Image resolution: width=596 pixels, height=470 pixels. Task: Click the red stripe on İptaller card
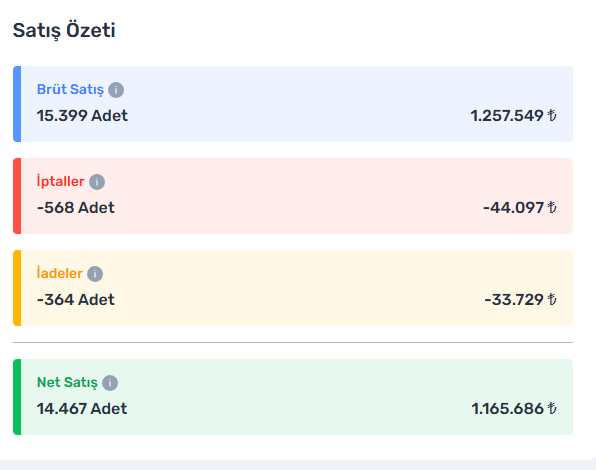[x=17, y=196]
